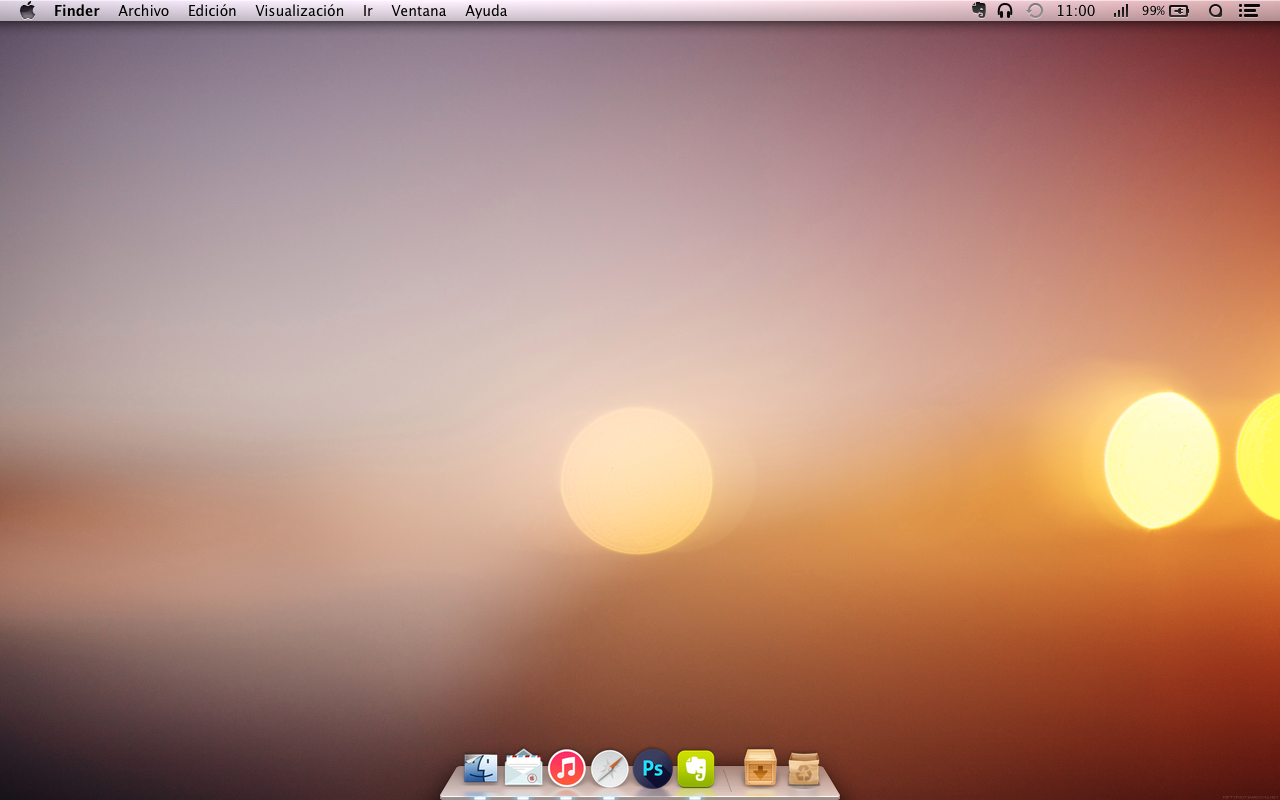Open Photoshop from the Dock

pyautogui.click(x=653, y=768)
